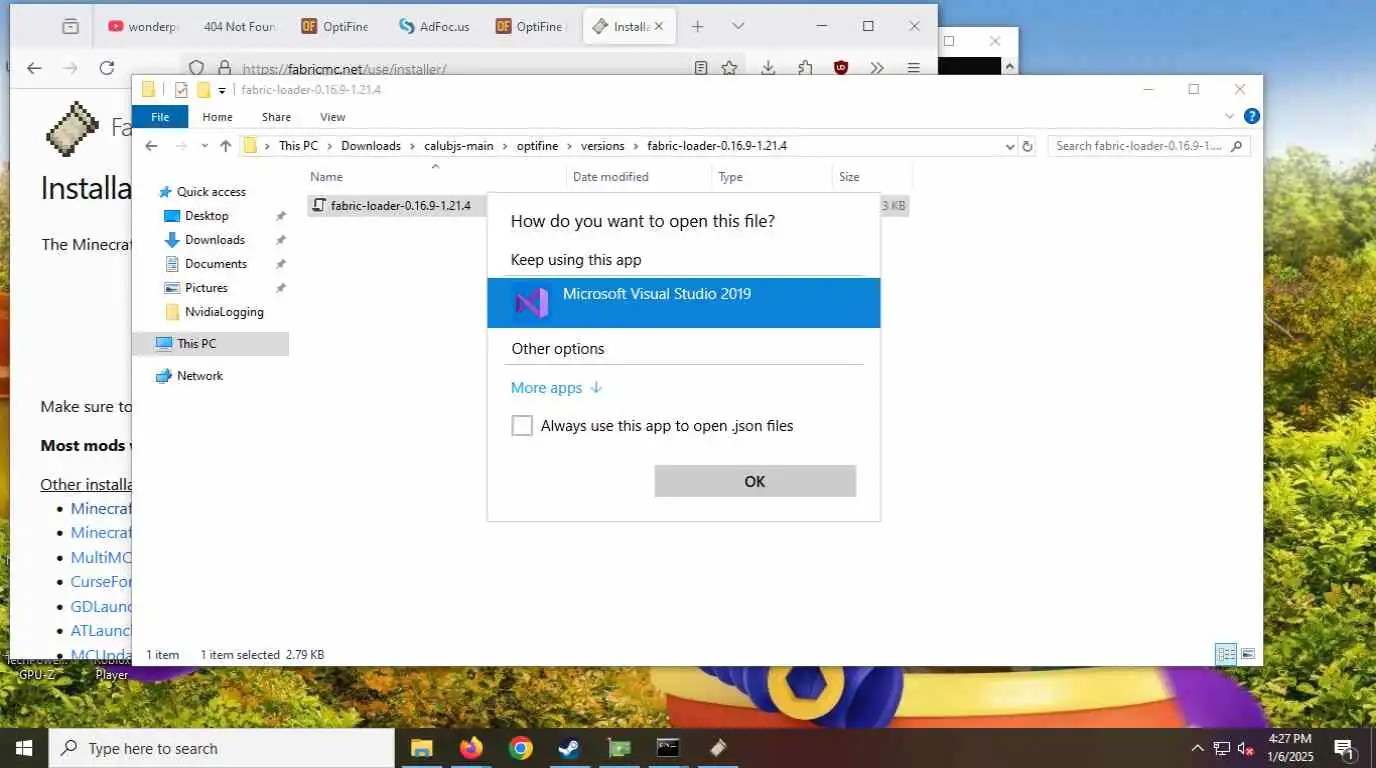
Task: Open the File menu in File Explorer
Action: (160, 117)
